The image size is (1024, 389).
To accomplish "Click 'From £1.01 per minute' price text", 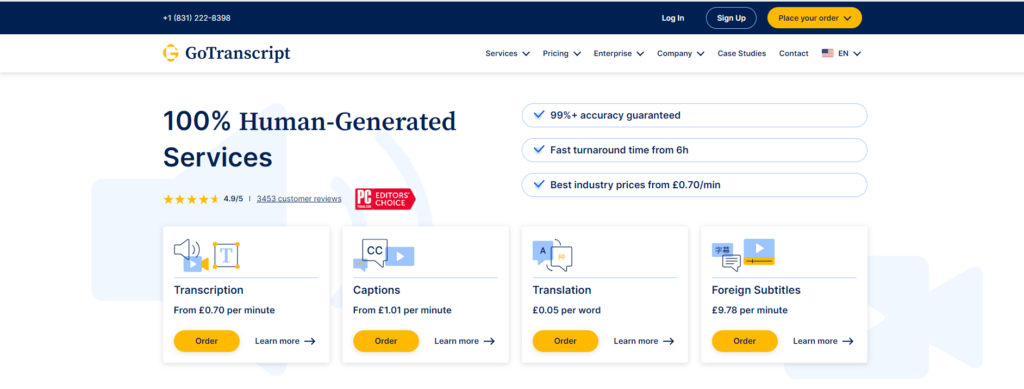I will click(x=402, y=311).
